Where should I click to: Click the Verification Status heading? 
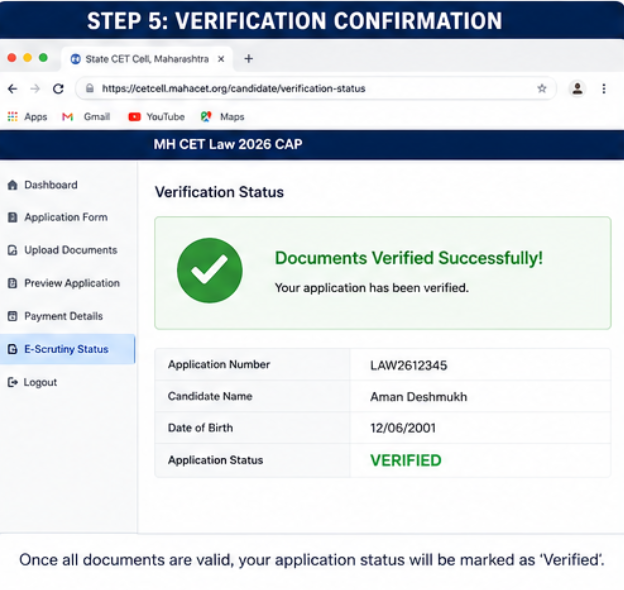(x=219, y=192)
